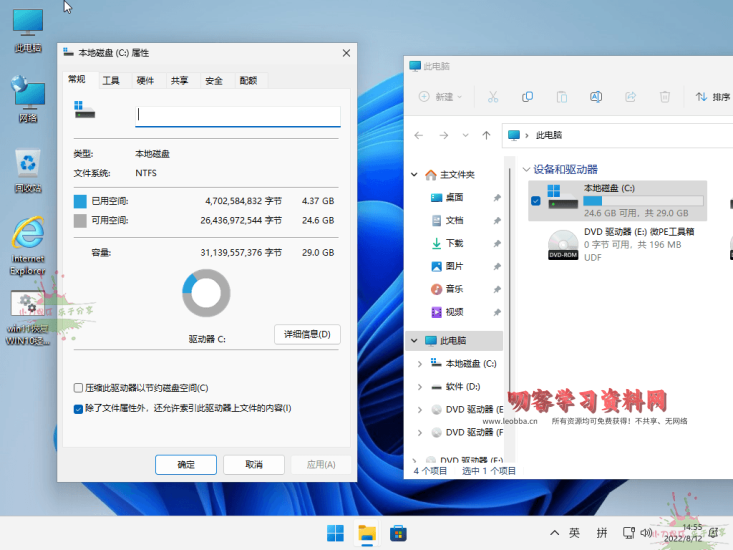733x550 pixels.
Task: Click the Delete trash icon in Explorer toolbar
Action: 664,97
